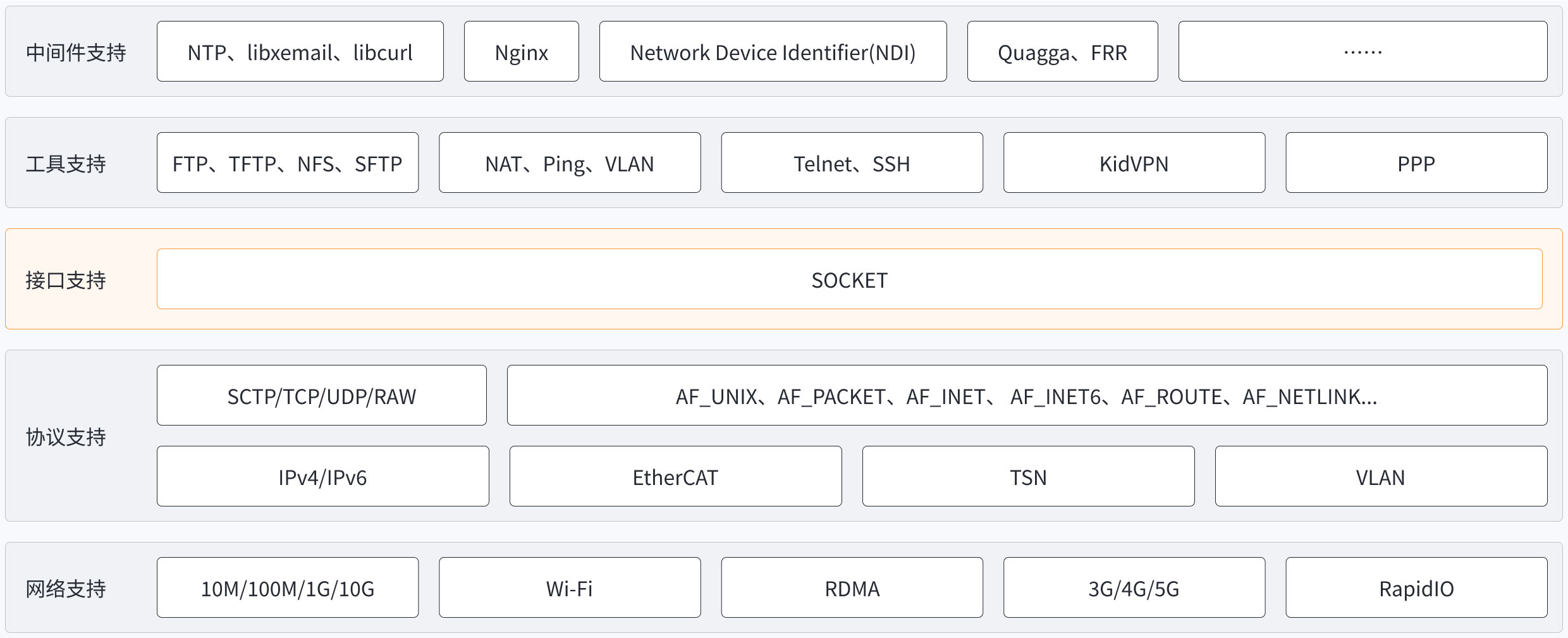Click the NAT, Ping, VLAN box
1568x638 pixels.
pos(570,163)
